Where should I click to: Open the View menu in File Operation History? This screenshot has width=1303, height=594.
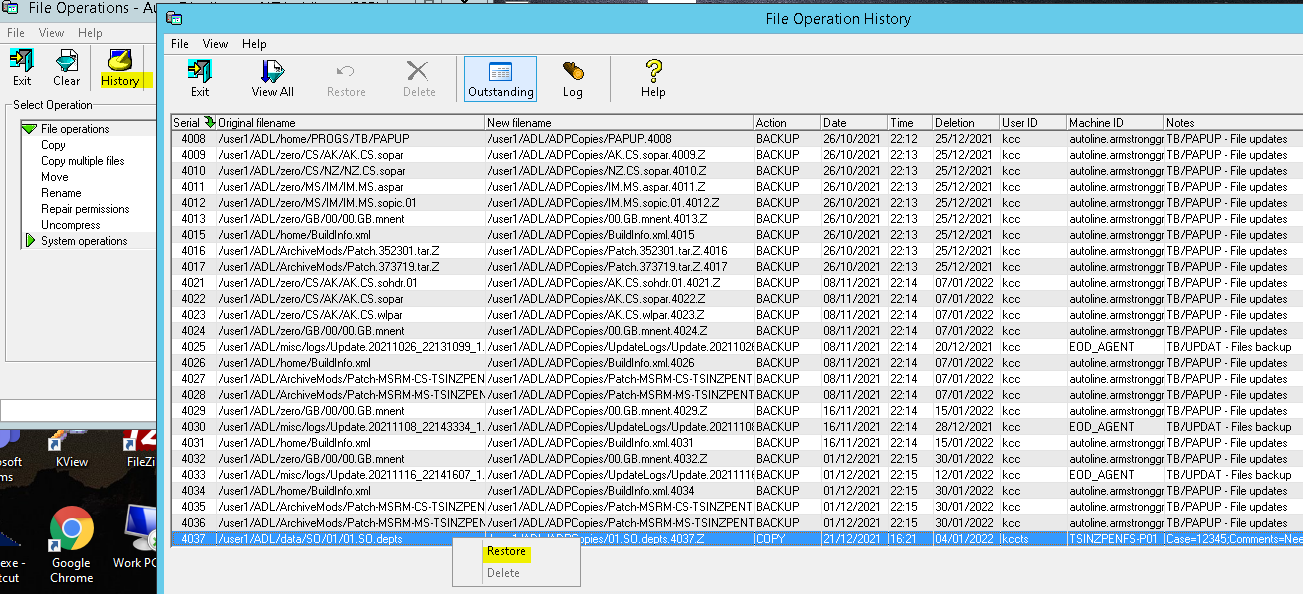pyautogui.click(x=215, y=44)
